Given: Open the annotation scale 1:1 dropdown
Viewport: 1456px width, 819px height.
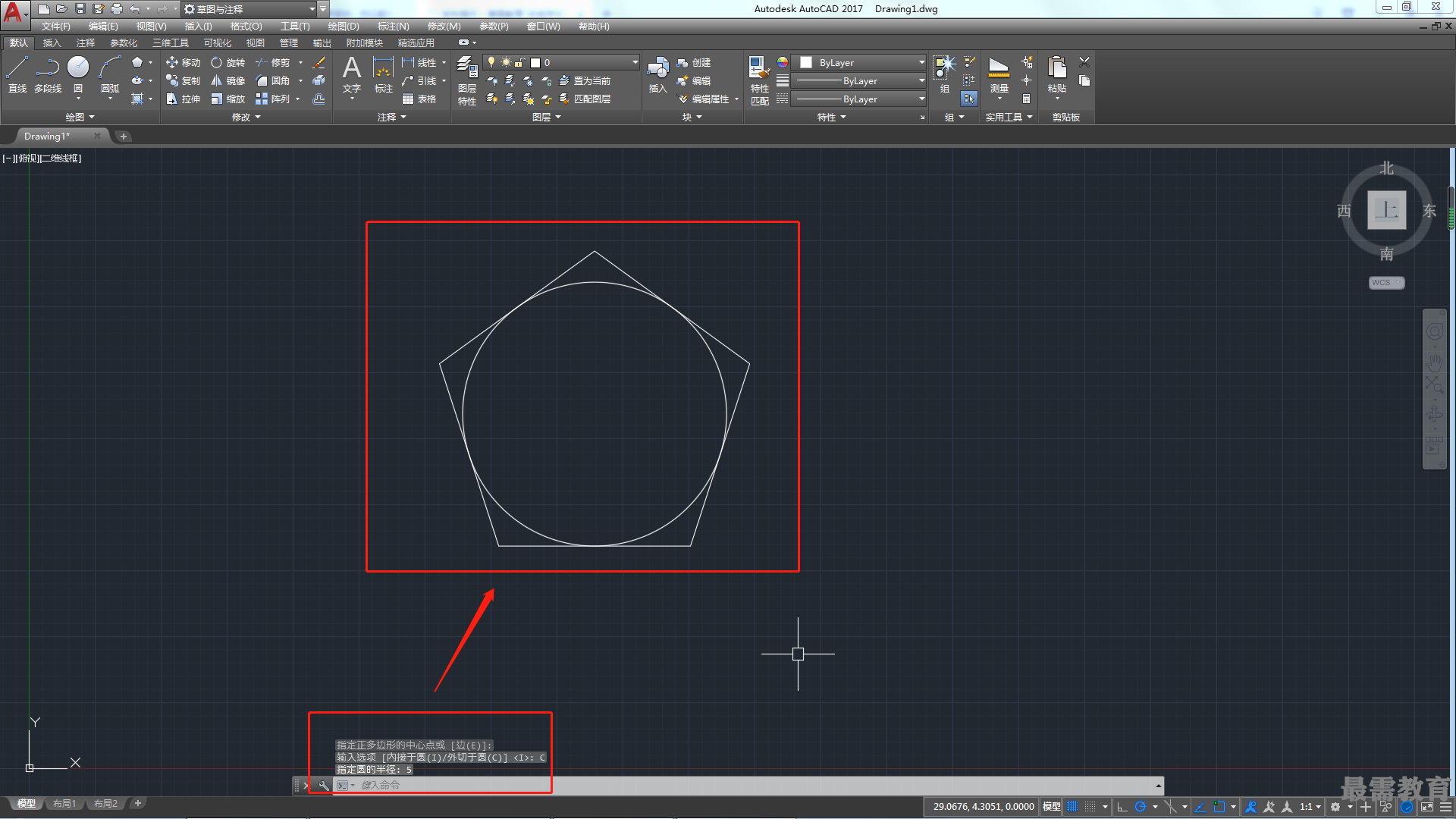Looking at the screenshot, I should (x=1310, y=807).
